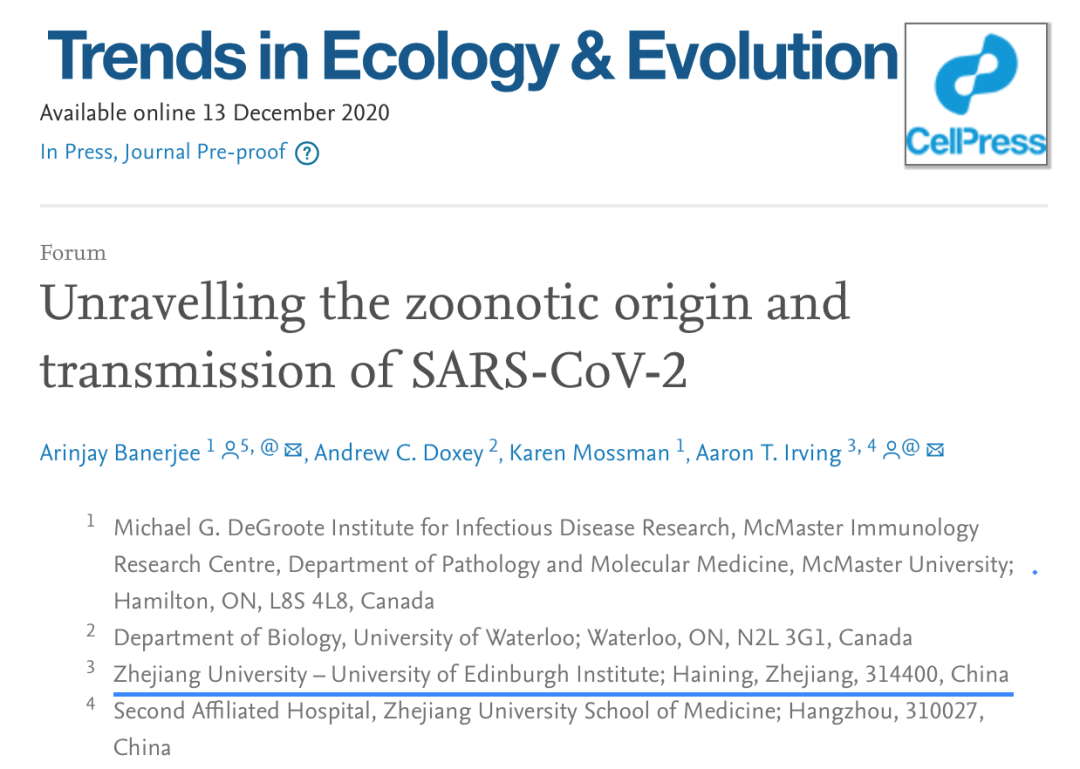
Task: Select author name Andrew C. Doxey
Action: (398, 453)
